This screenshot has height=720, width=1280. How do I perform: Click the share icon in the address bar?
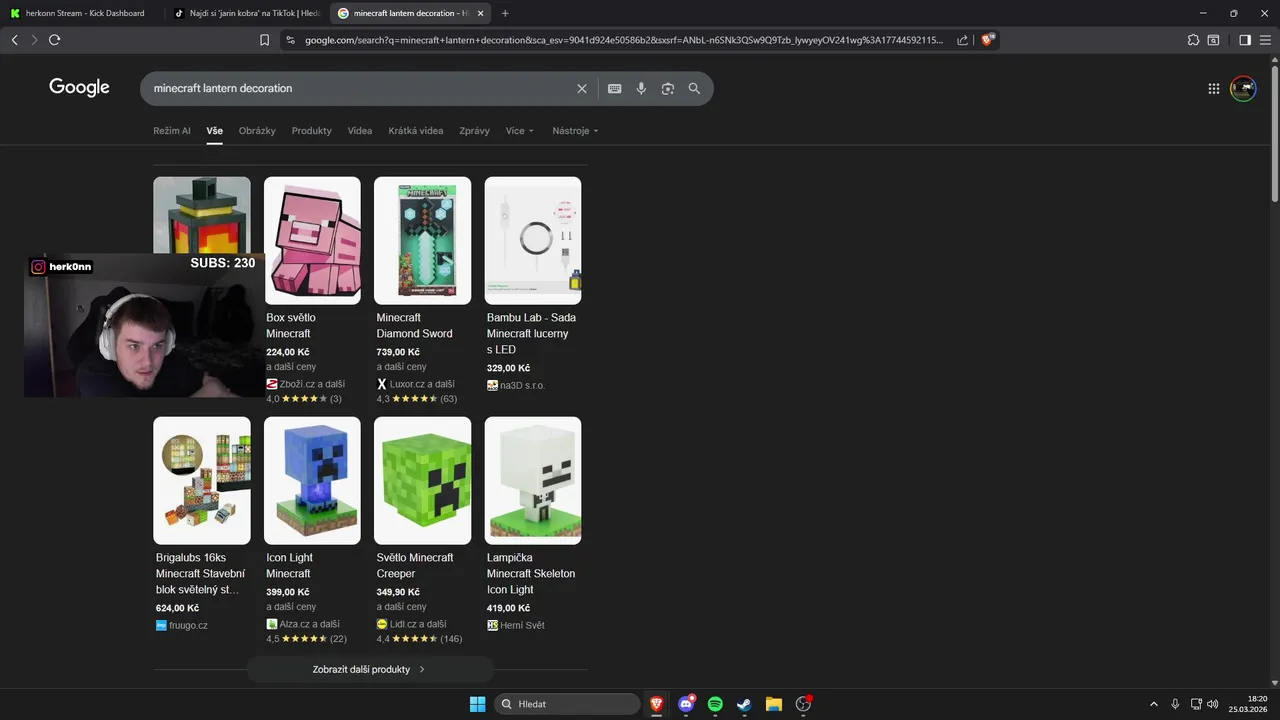point(962,40)
